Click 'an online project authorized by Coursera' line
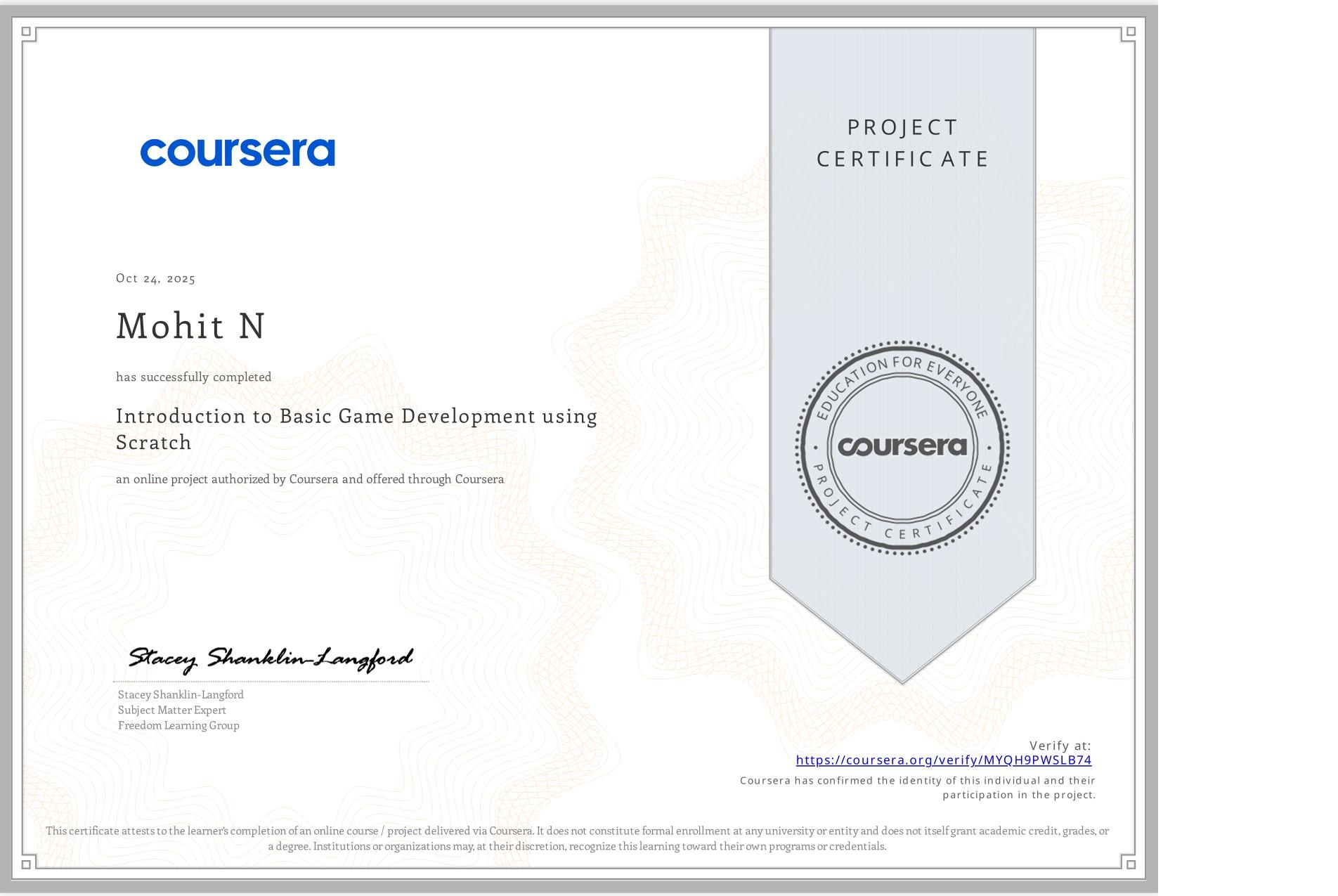 coord(310,479)
